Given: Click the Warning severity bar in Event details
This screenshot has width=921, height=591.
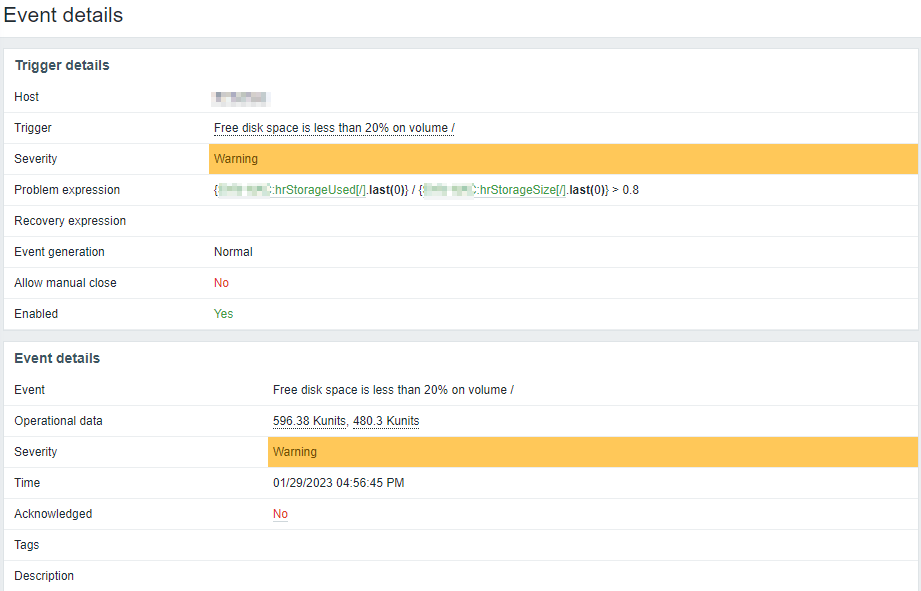Looking at the screenshot, I should click(x=592, y=452).
